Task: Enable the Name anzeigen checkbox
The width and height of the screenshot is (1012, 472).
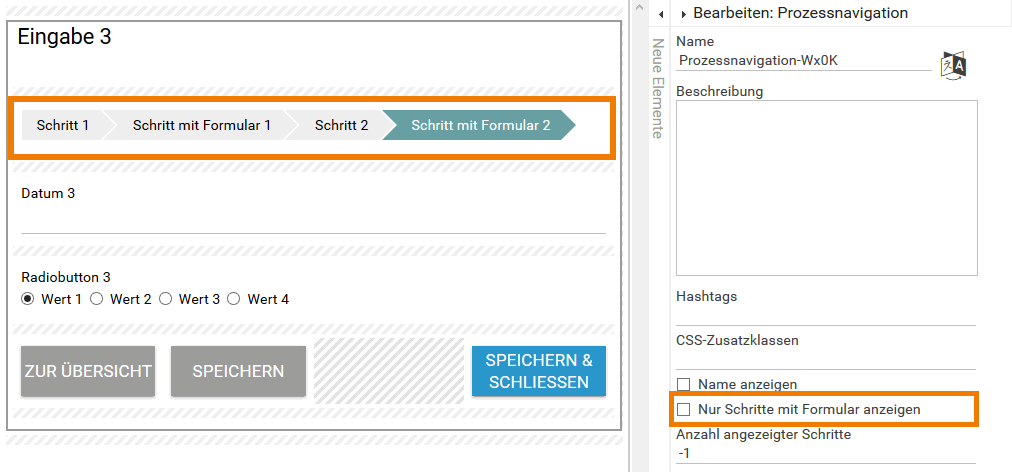Action: click(684, 384)
